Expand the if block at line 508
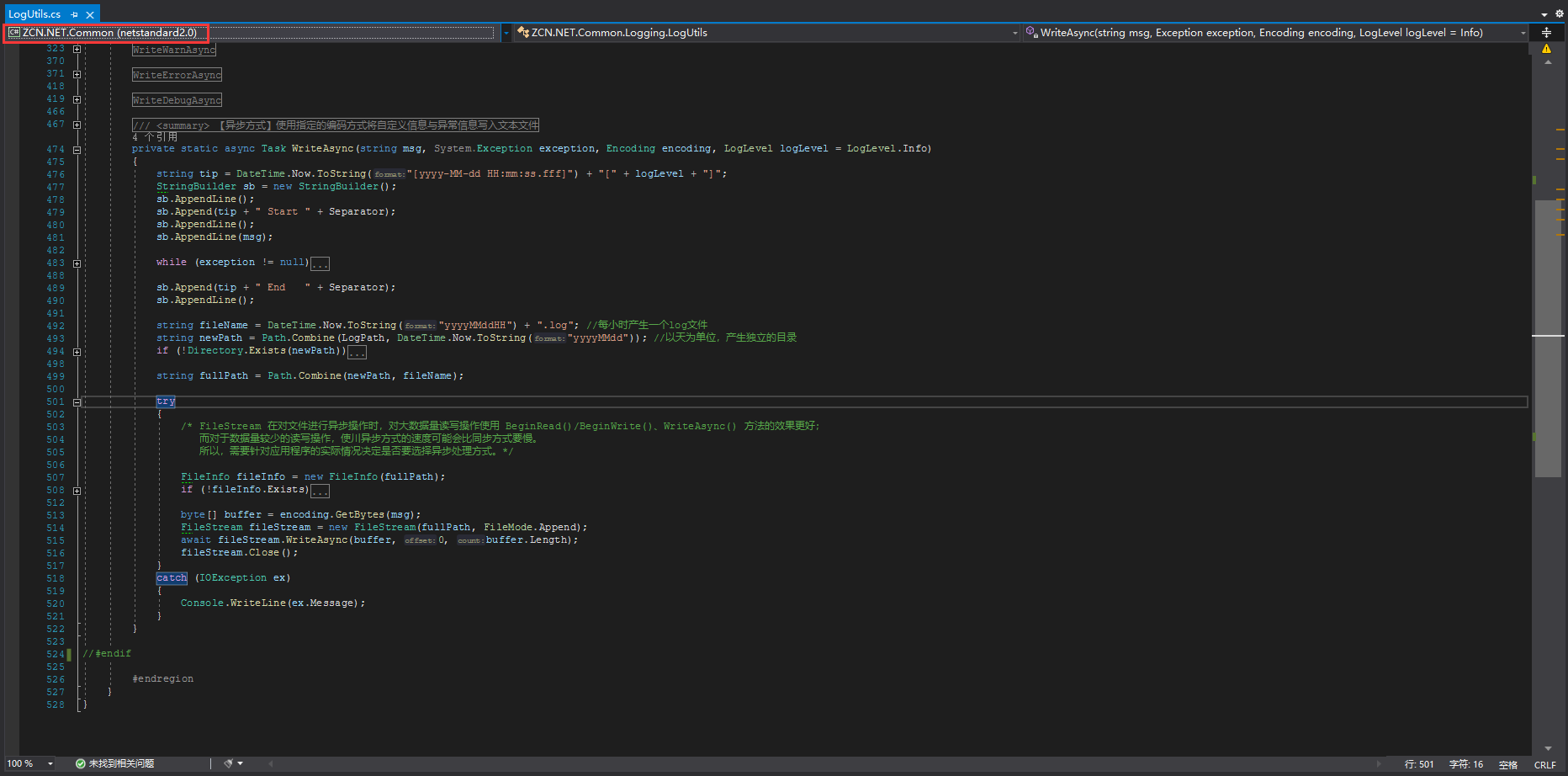The width and height of the screenshot is (1568, 776). click(x=77, y=491)
